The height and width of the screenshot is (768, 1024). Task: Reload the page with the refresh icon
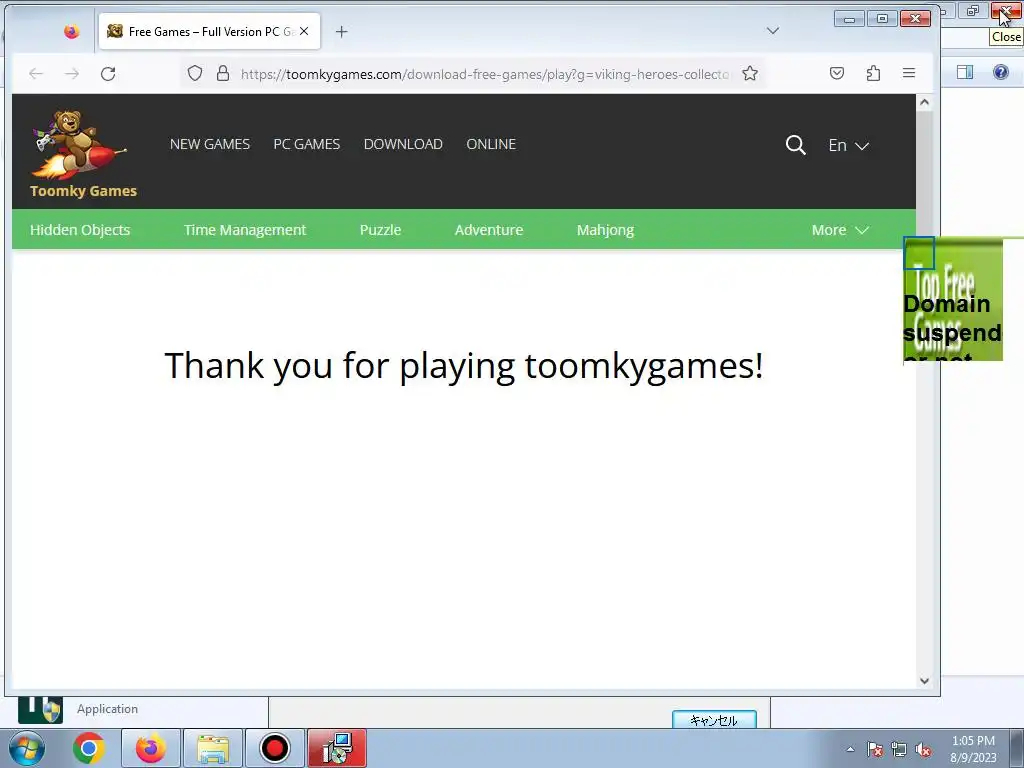point(108,74)
